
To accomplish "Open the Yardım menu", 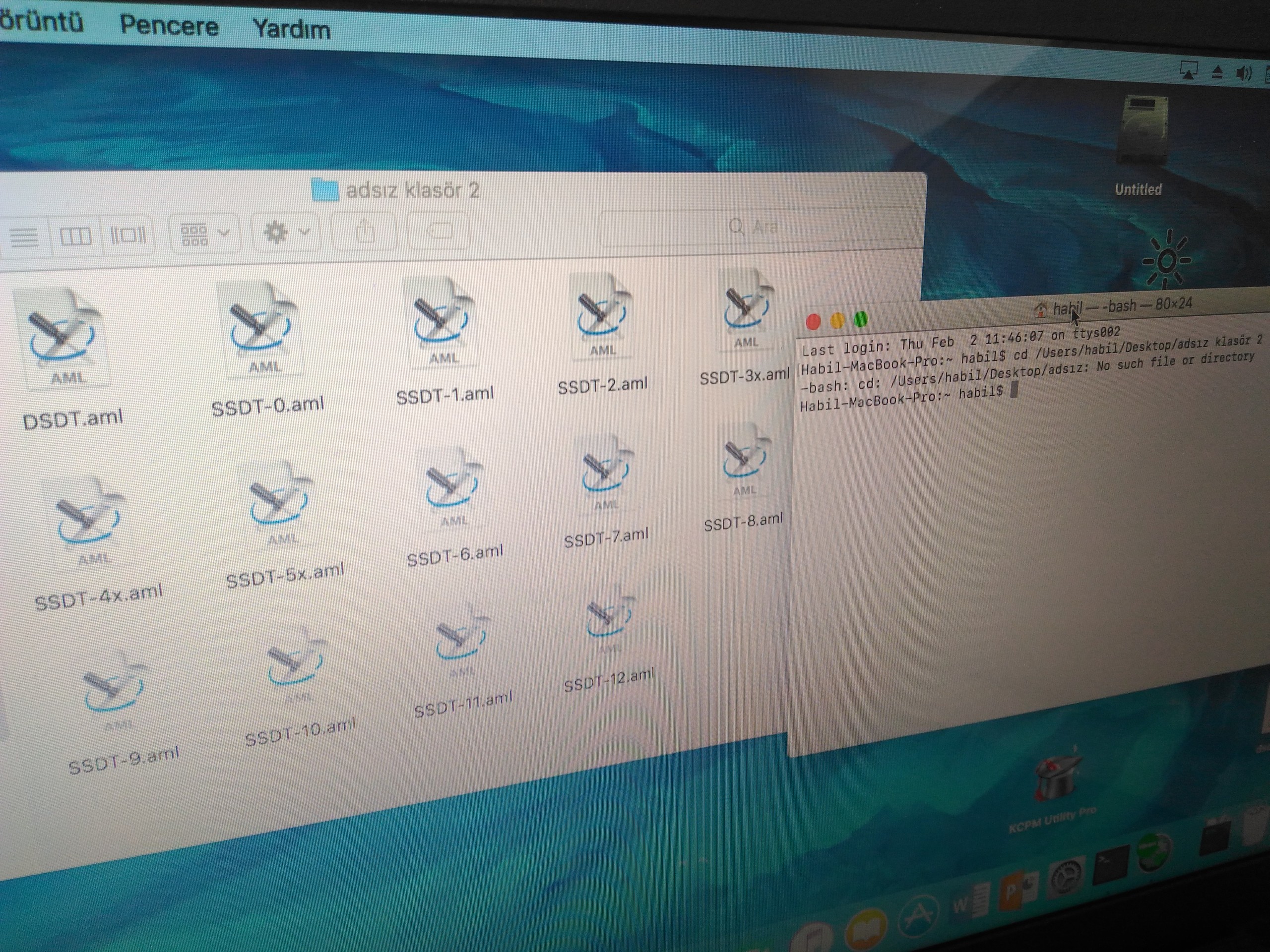I will click(291, 29).
